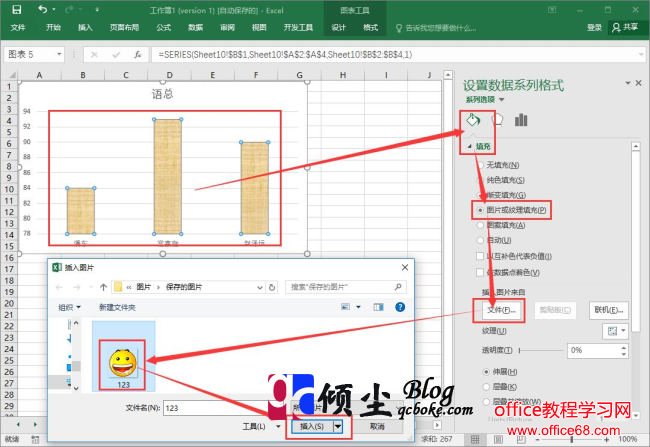
Task: Click Page Layout view icon in status bar
Action: tap(499, 439)
